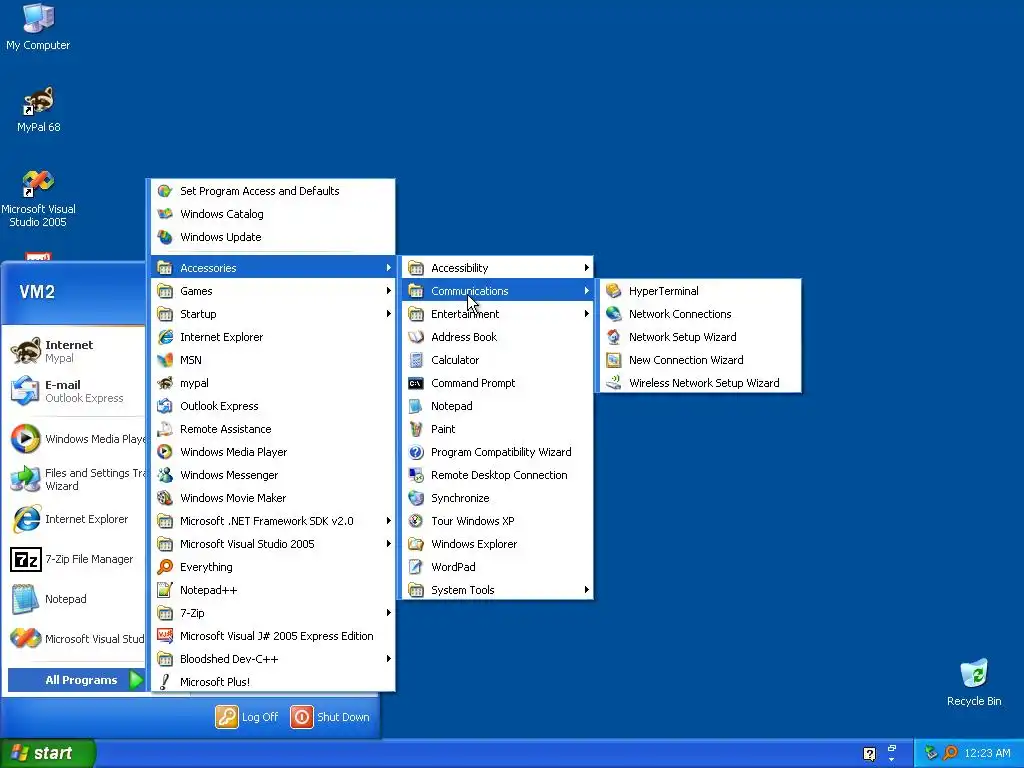This screenshot has width=1024, height=768.
Task: Click the taskbar help question icon
Action: point(869,754)
